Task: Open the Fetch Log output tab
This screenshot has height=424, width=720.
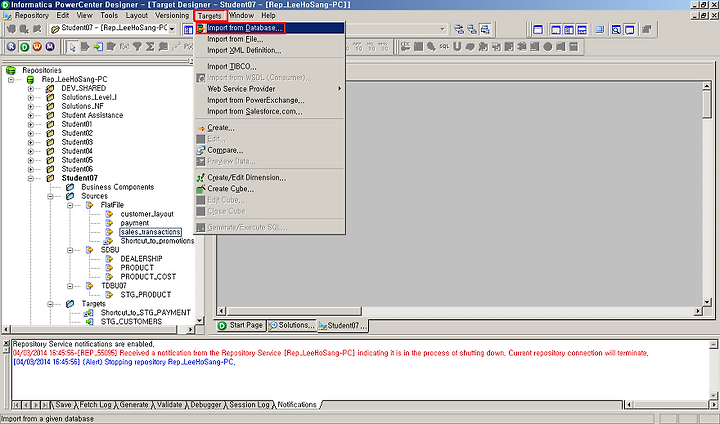Action: tap(95, 405)
